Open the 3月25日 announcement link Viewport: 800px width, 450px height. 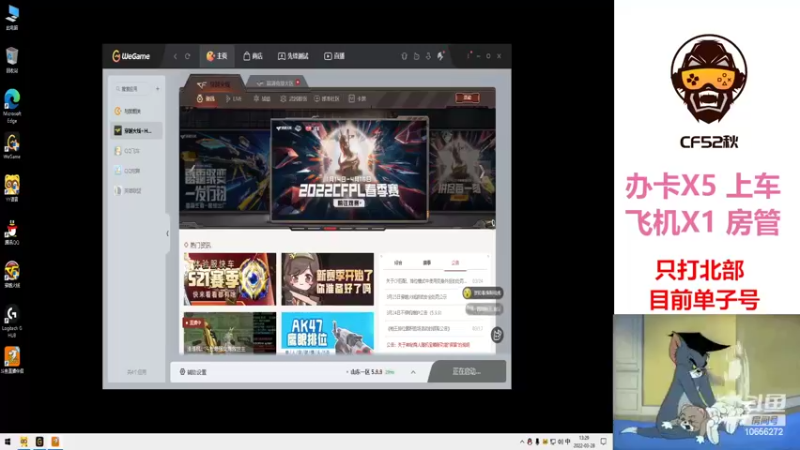(x=416, y=296)
